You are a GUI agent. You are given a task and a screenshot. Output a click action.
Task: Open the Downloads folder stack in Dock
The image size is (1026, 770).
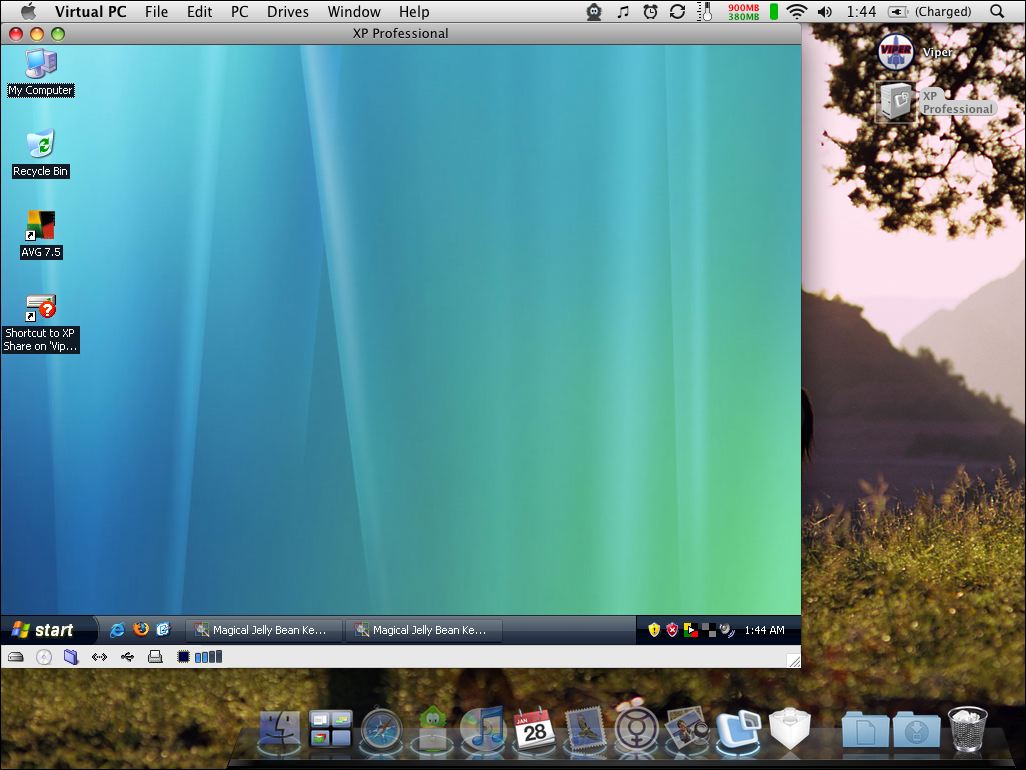coord(916,731)
